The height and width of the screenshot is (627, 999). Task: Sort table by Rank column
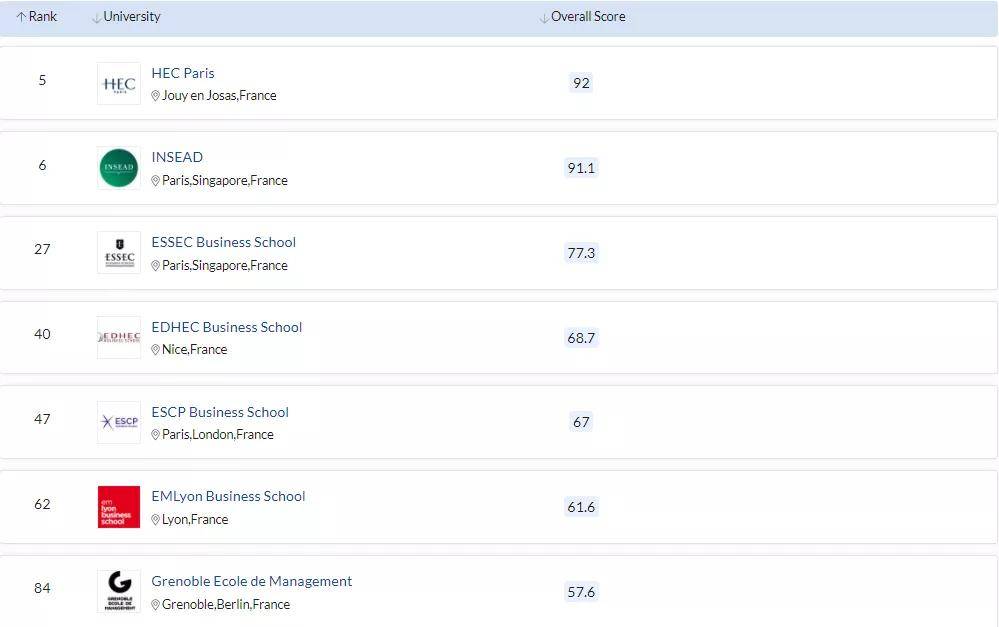(x=37, y=17)
